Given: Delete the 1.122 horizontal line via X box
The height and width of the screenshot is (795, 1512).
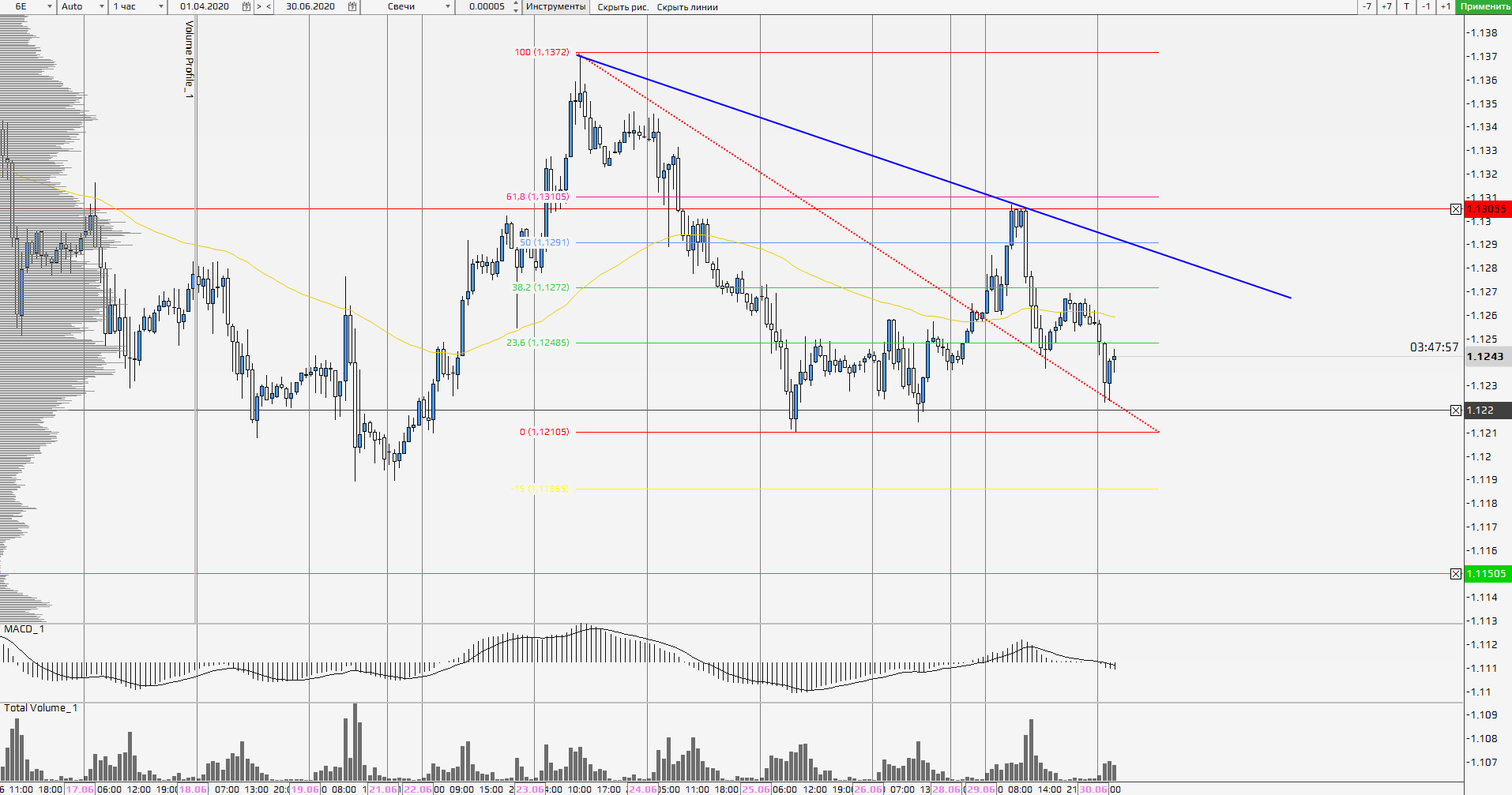Looking at the screenshot, I should click(x=1456, y=411).
